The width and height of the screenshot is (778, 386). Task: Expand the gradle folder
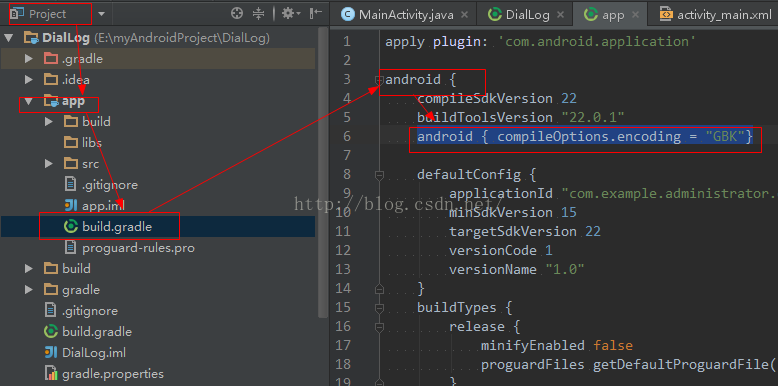[29, 289]
